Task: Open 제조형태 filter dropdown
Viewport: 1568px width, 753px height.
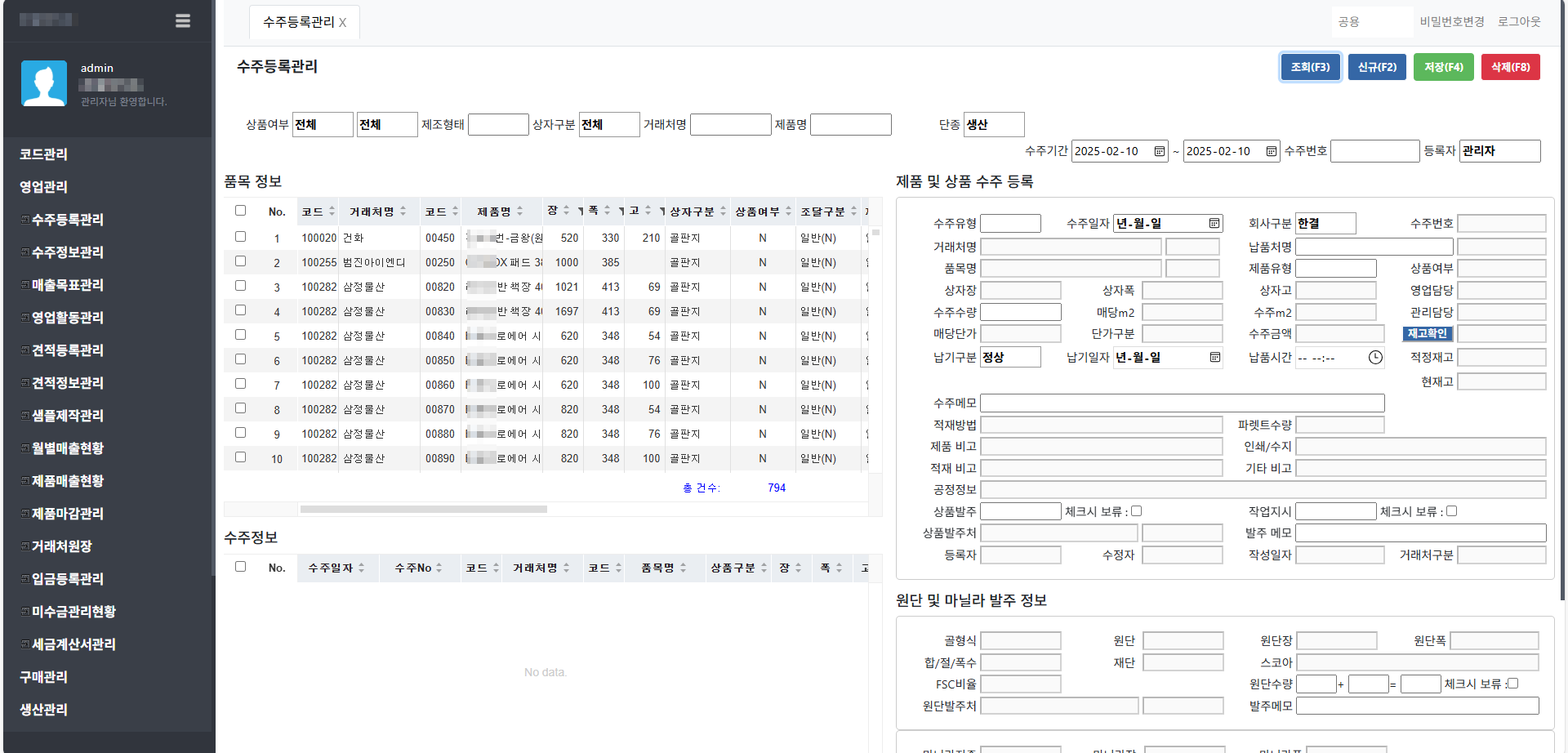Action: coord(498,124)
